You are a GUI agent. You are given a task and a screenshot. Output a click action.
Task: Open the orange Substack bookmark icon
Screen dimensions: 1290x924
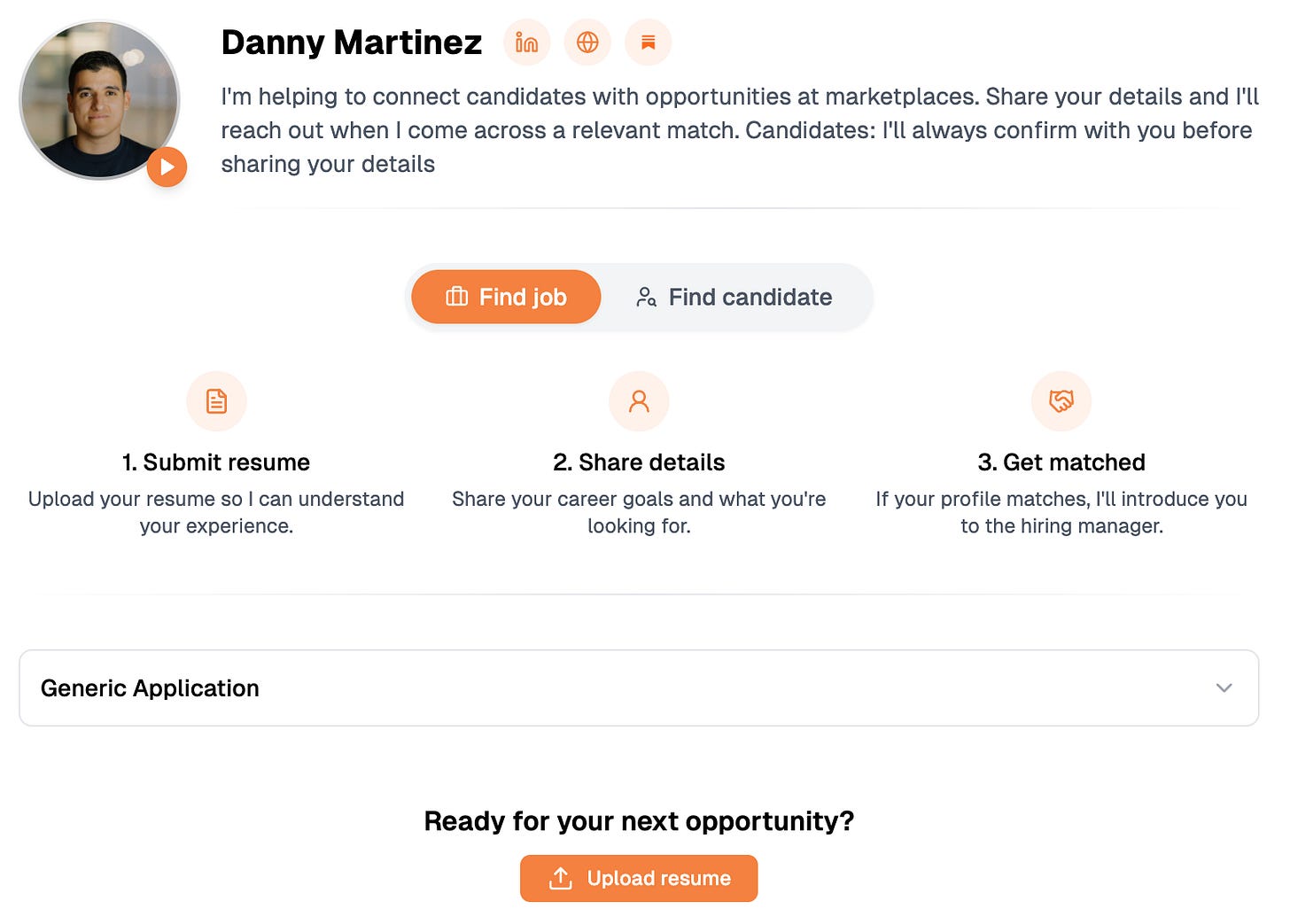coord(649,43)
